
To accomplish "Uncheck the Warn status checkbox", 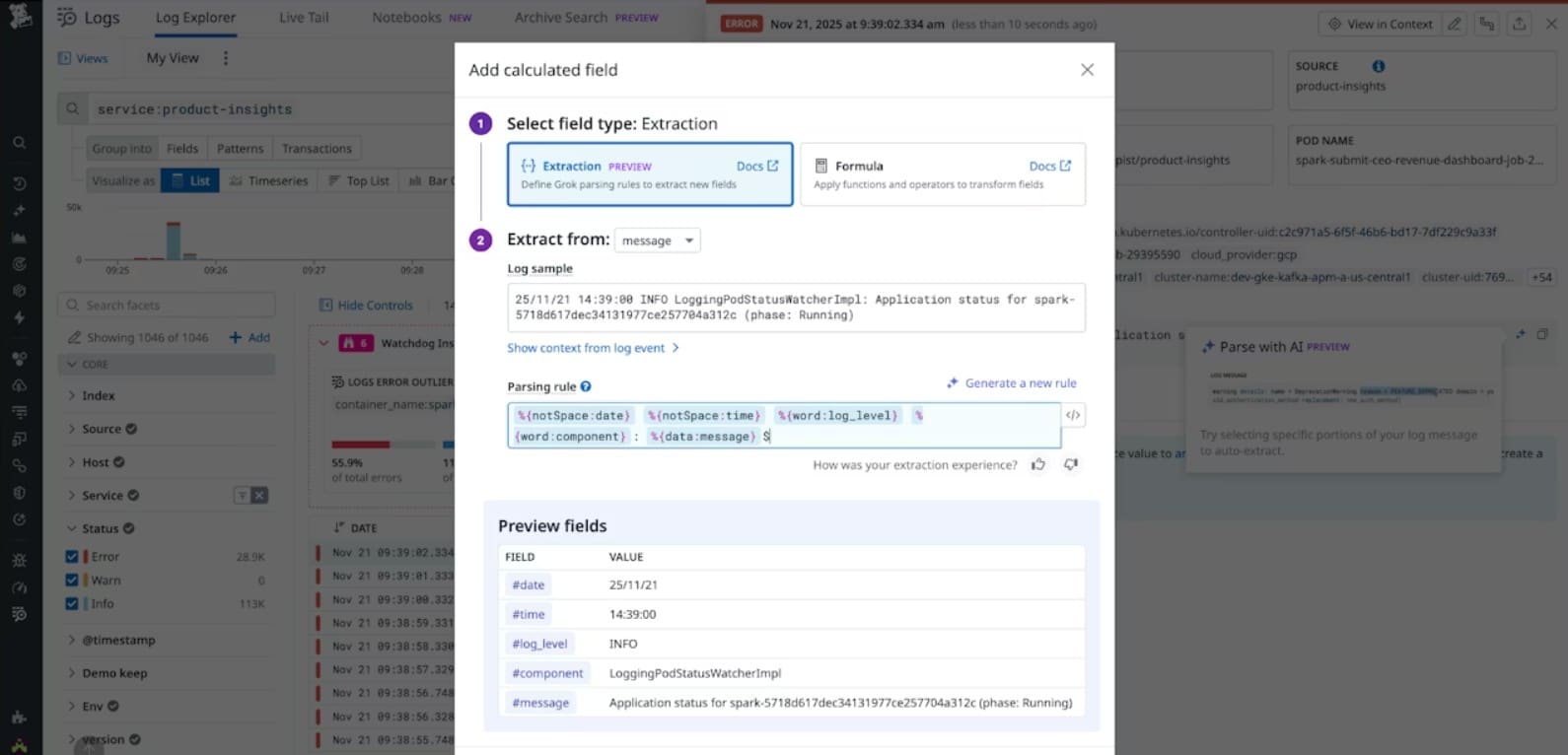I will pos(72,580).
